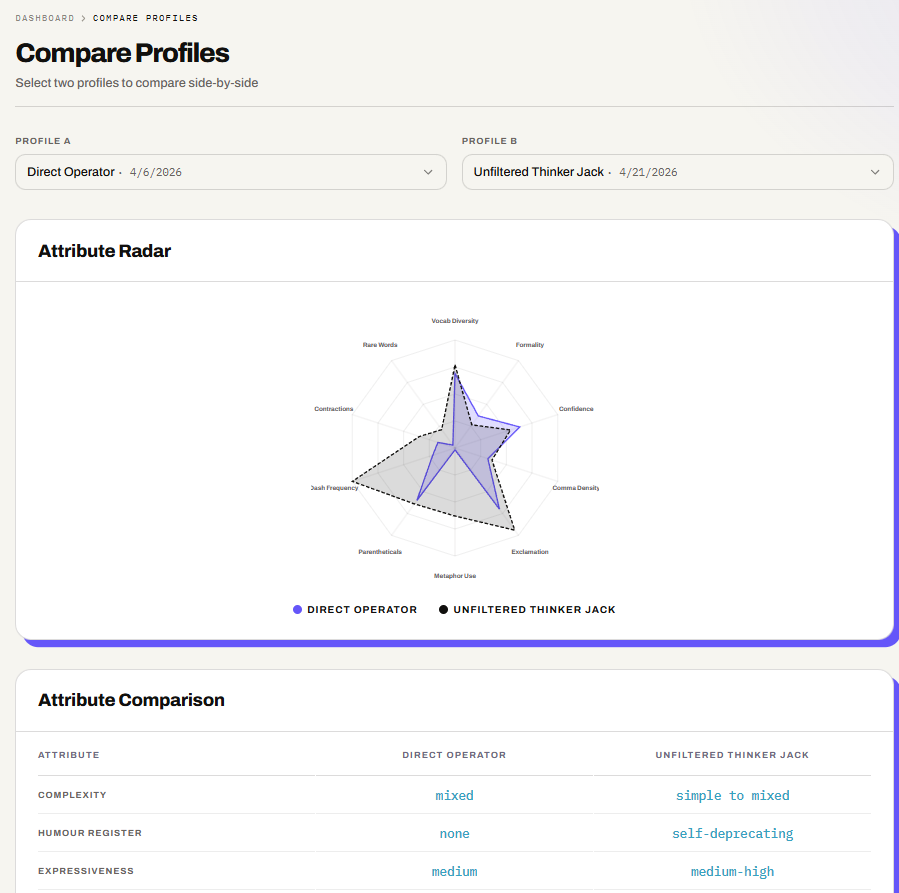
Task: Click the medium-high expressiveness value
Action: [x=732, y=871]
